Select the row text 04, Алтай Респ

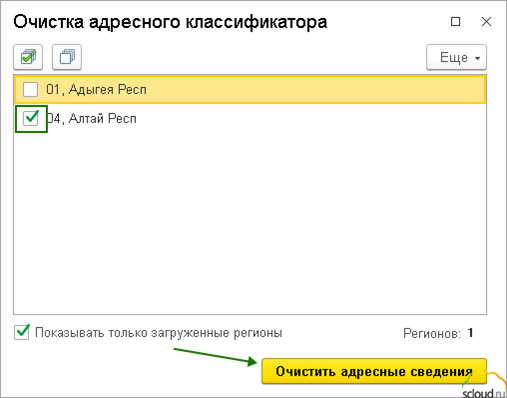(x=91, y=118)
